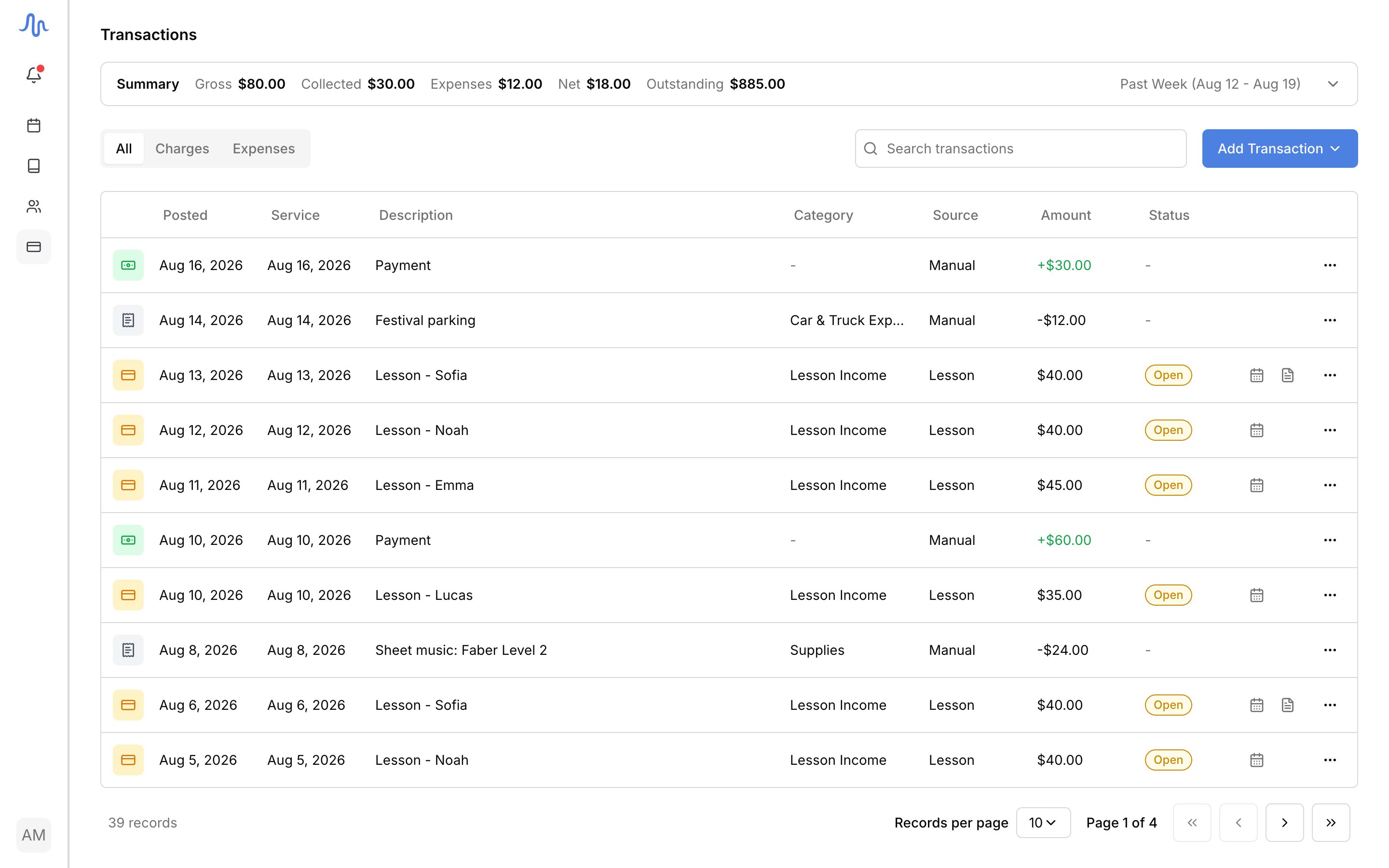Click the +$30.00 payment amount

(x=1063, y=265)
